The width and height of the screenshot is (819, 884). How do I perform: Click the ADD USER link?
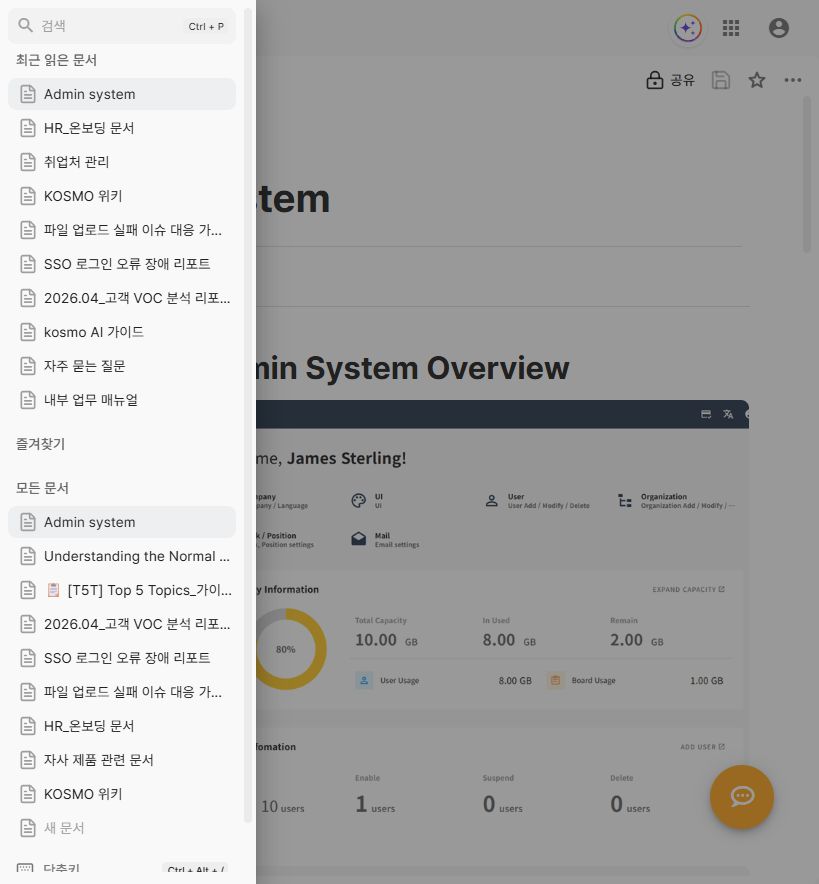[x=702, y=746]
